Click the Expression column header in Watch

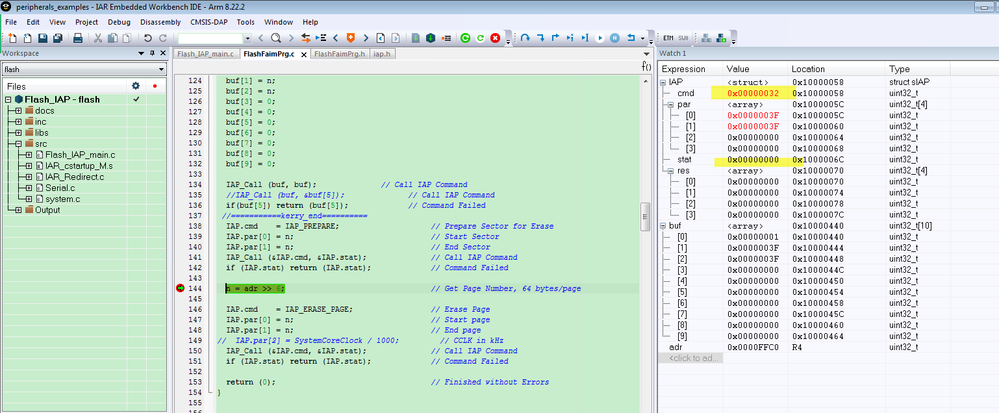(691, 69)
